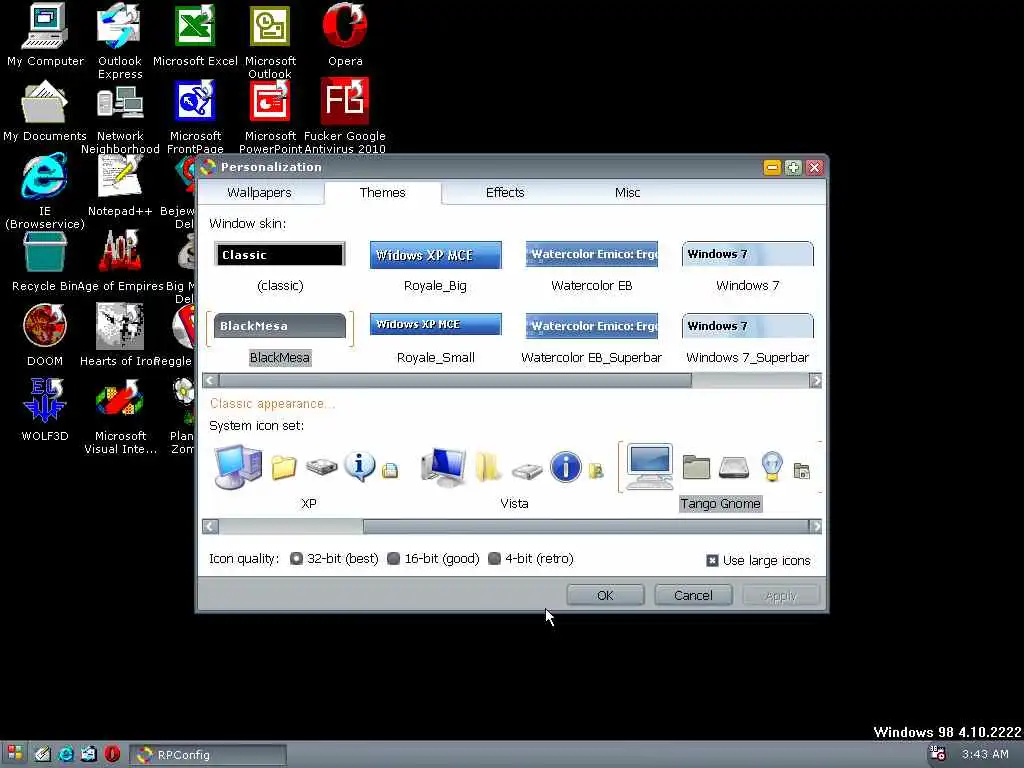Select the BlackMesa window skin
Screen dimensions: 1024x768
[280, 338]
